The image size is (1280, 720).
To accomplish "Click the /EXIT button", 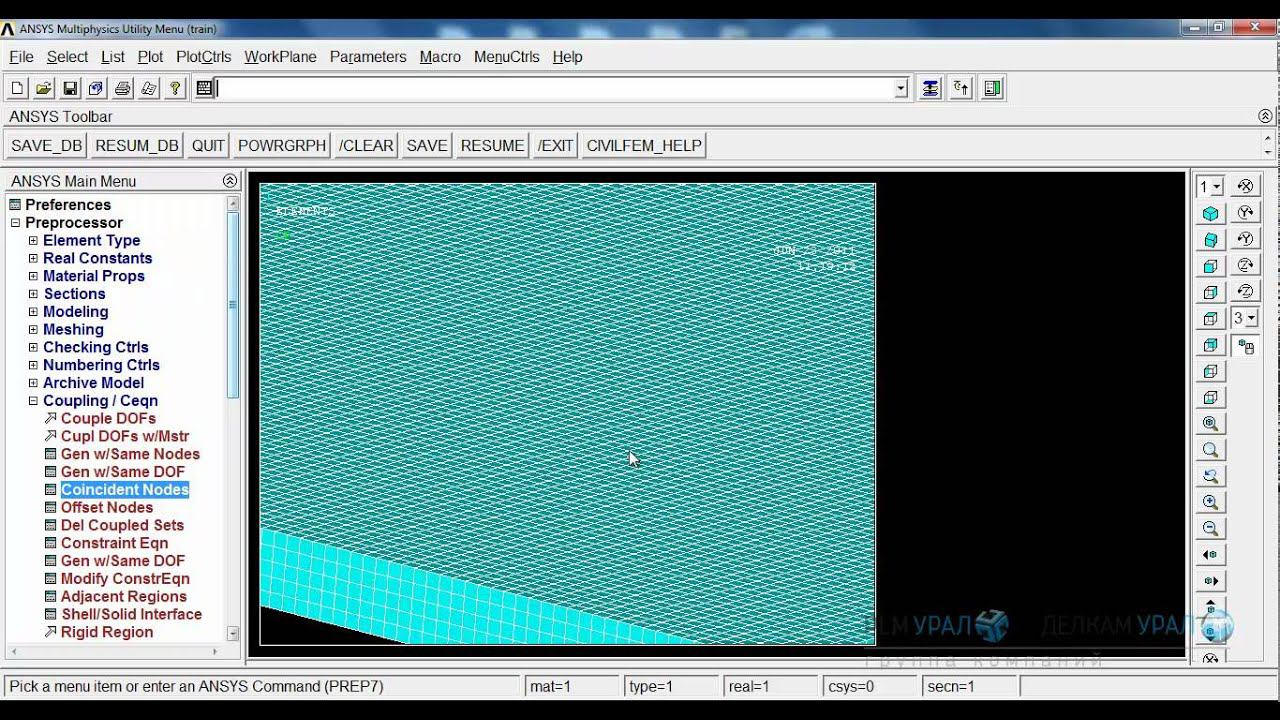I will [x=555, y=145].
